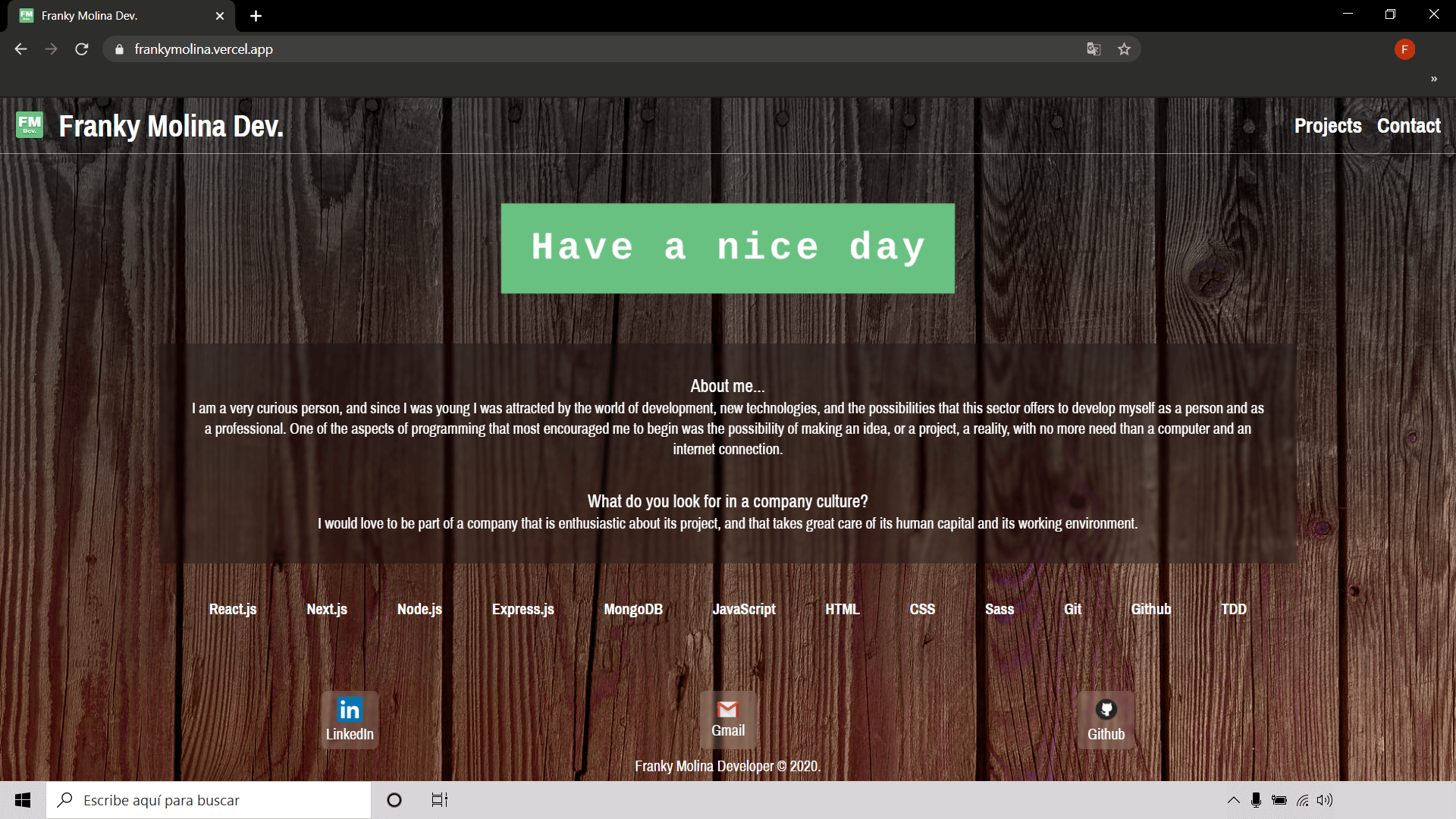Click the Franky Molina Dev. site title

tap(171, 126)
